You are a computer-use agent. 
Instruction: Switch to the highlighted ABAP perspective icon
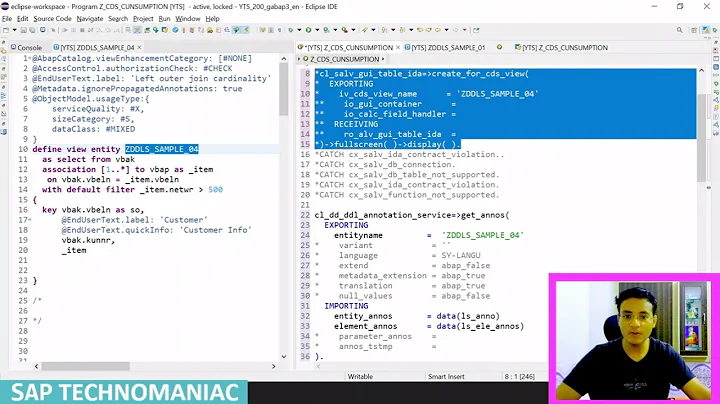tap(706, 30)
